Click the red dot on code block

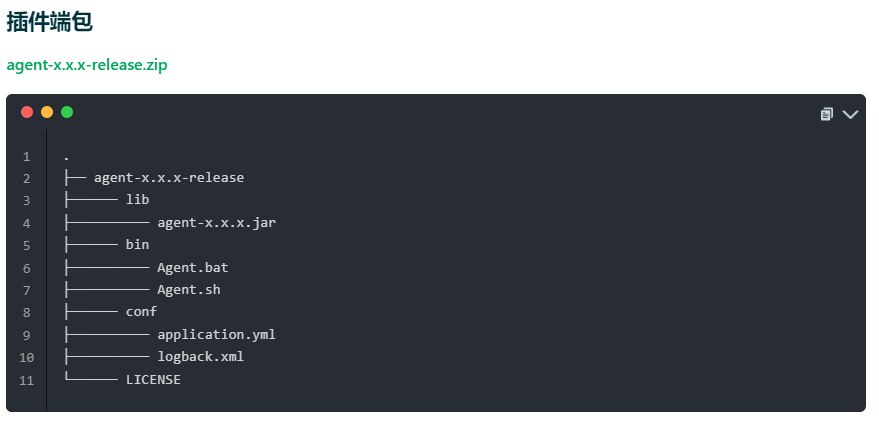[27, 112]
